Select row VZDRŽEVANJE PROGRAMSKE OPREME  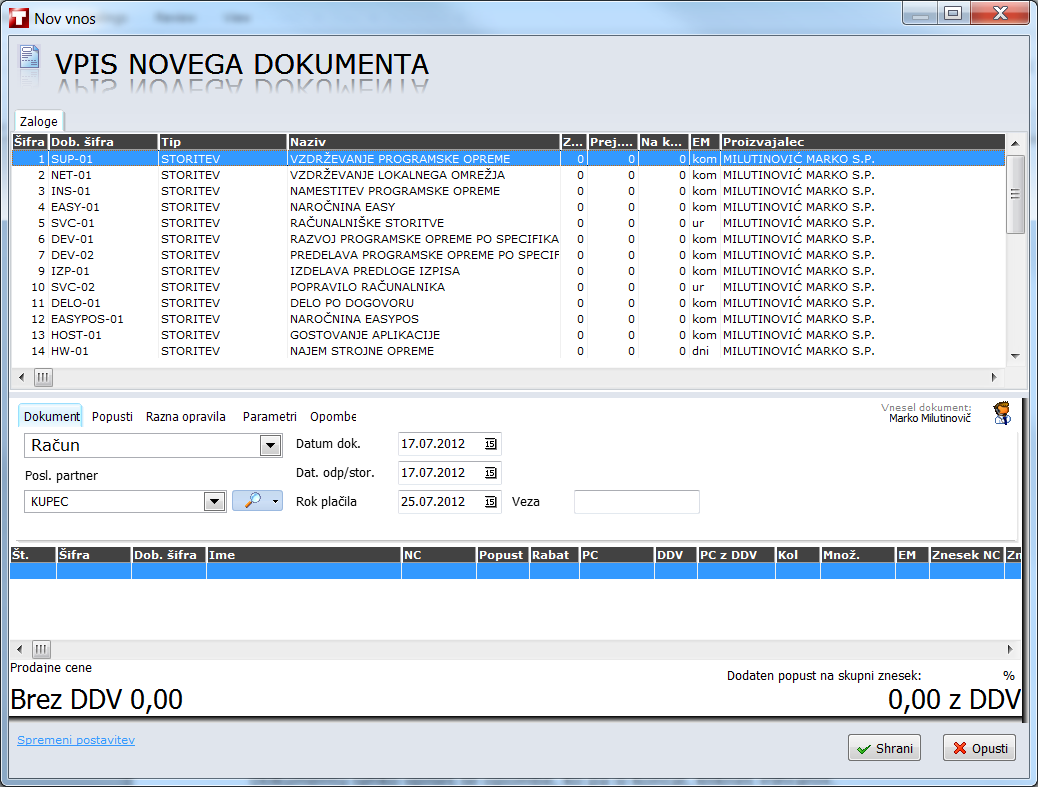click(x=508, y=159)
